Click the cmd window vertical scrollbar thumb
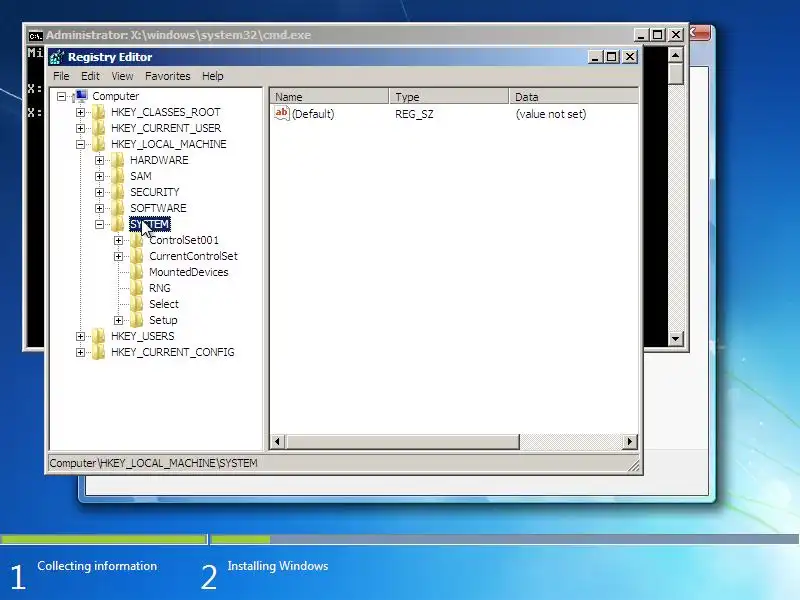Screen dimensions: 800x600 pos(676,74)
